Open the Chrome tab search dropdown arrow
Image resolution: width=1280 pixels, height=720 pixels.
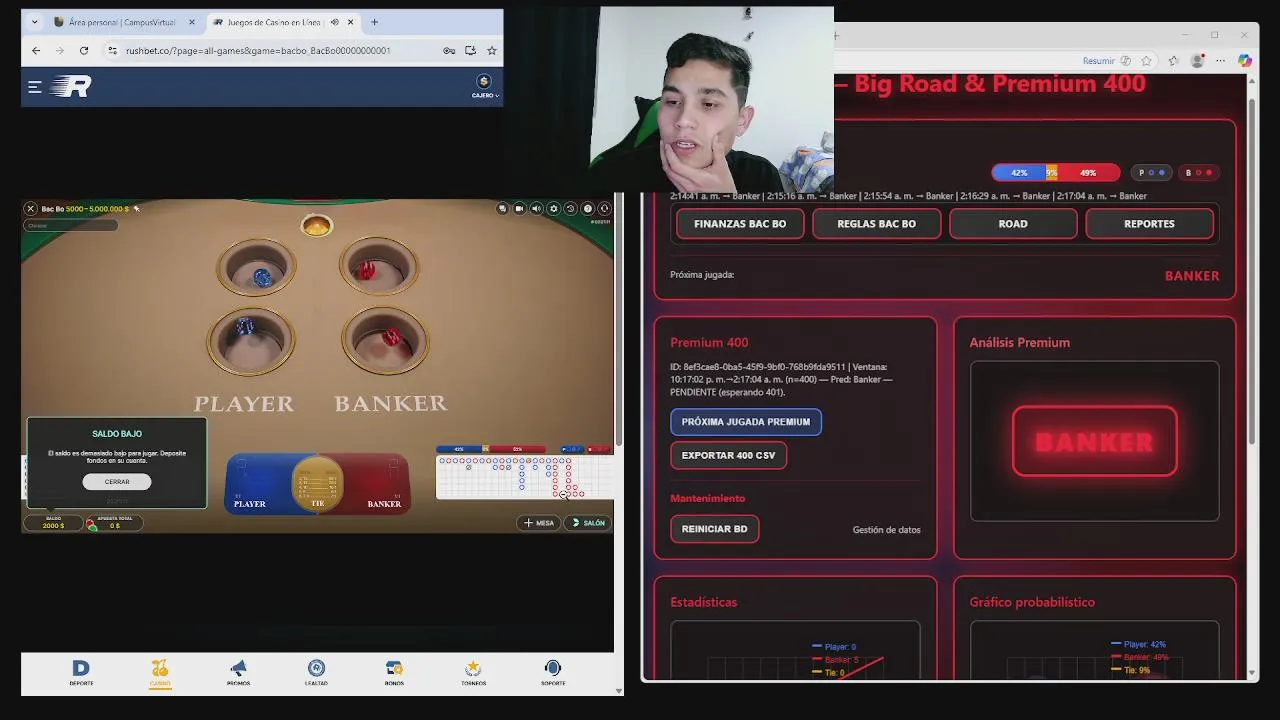tap(35, 22)
